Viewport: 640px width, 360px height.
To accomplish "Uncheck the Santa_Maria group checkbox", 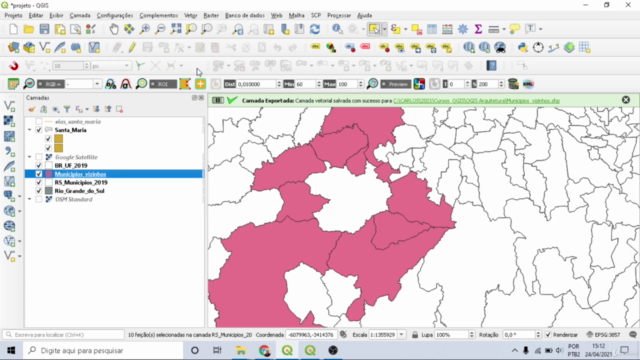I will coord(39,130).
